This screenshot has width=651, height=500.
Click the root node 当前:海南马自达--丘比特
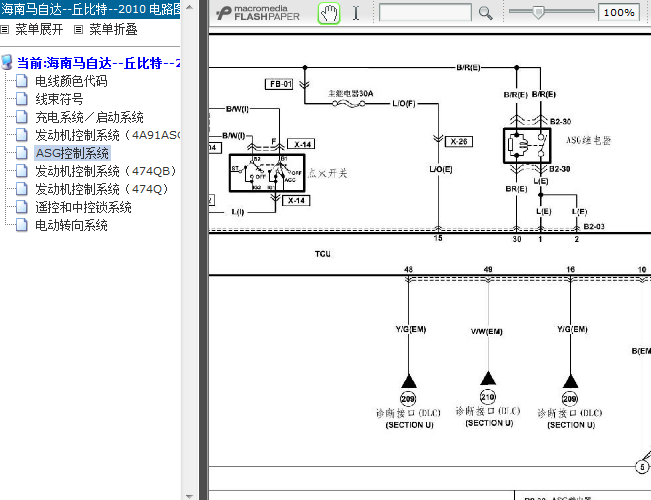[98, 63]
